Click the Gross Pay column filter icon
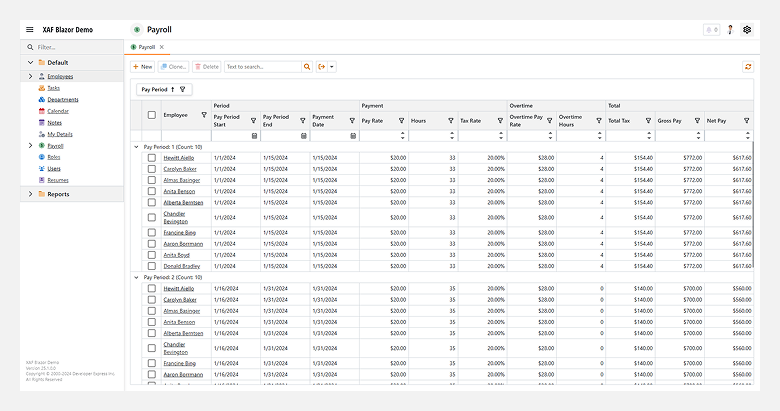Viewport: 780px width, 411px height. click(697, 120)
